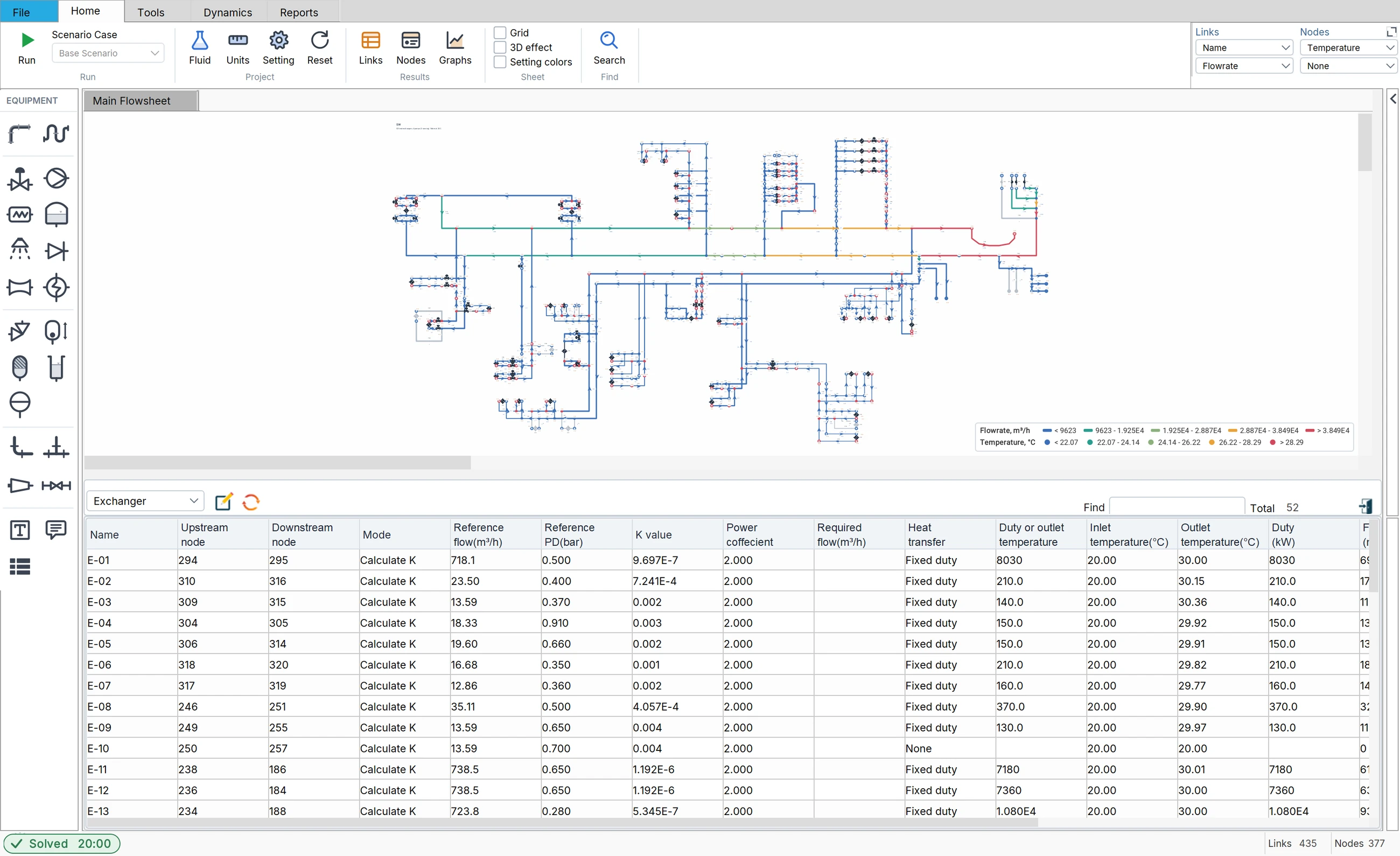Select the check valve equipment icon
Viewport: 1400px width, 856px height.
pos(55,250)
